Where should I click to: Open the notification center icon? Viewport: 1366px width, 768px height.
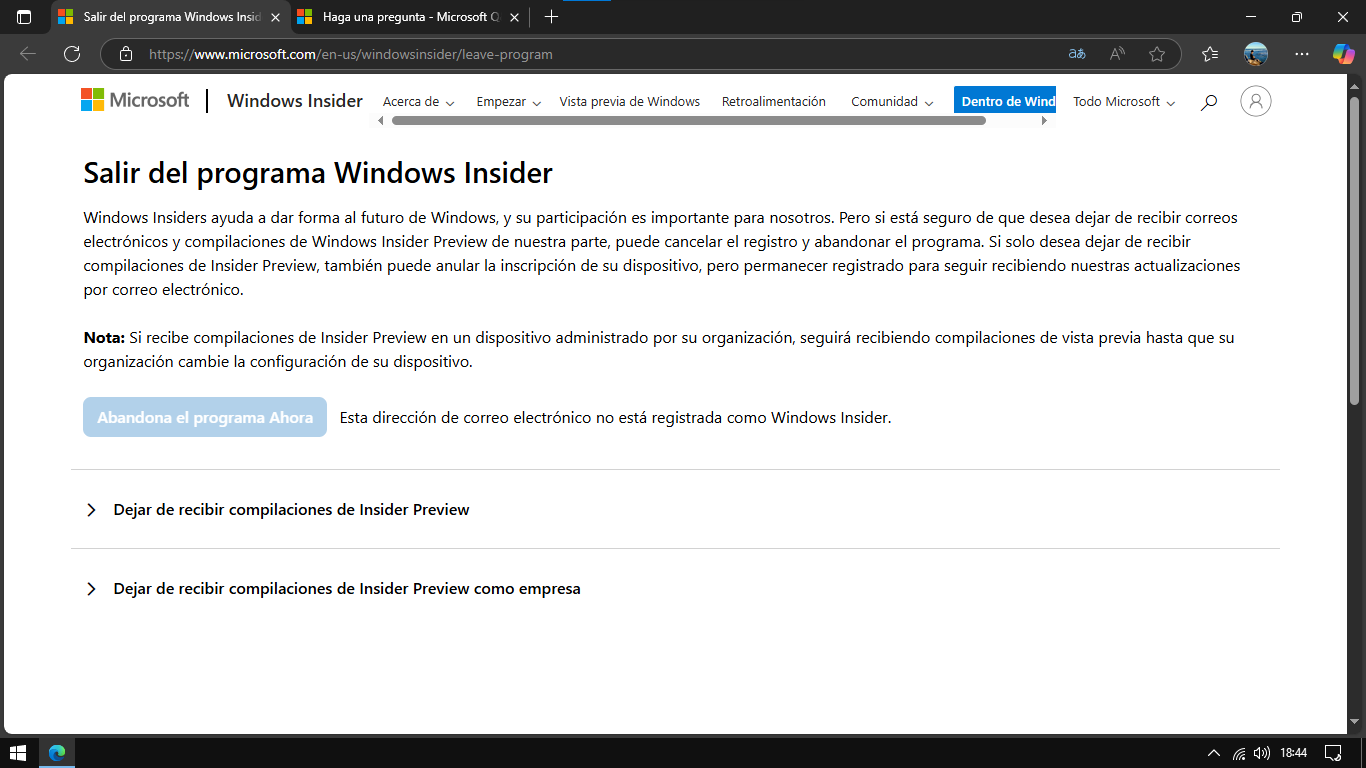1332,752
